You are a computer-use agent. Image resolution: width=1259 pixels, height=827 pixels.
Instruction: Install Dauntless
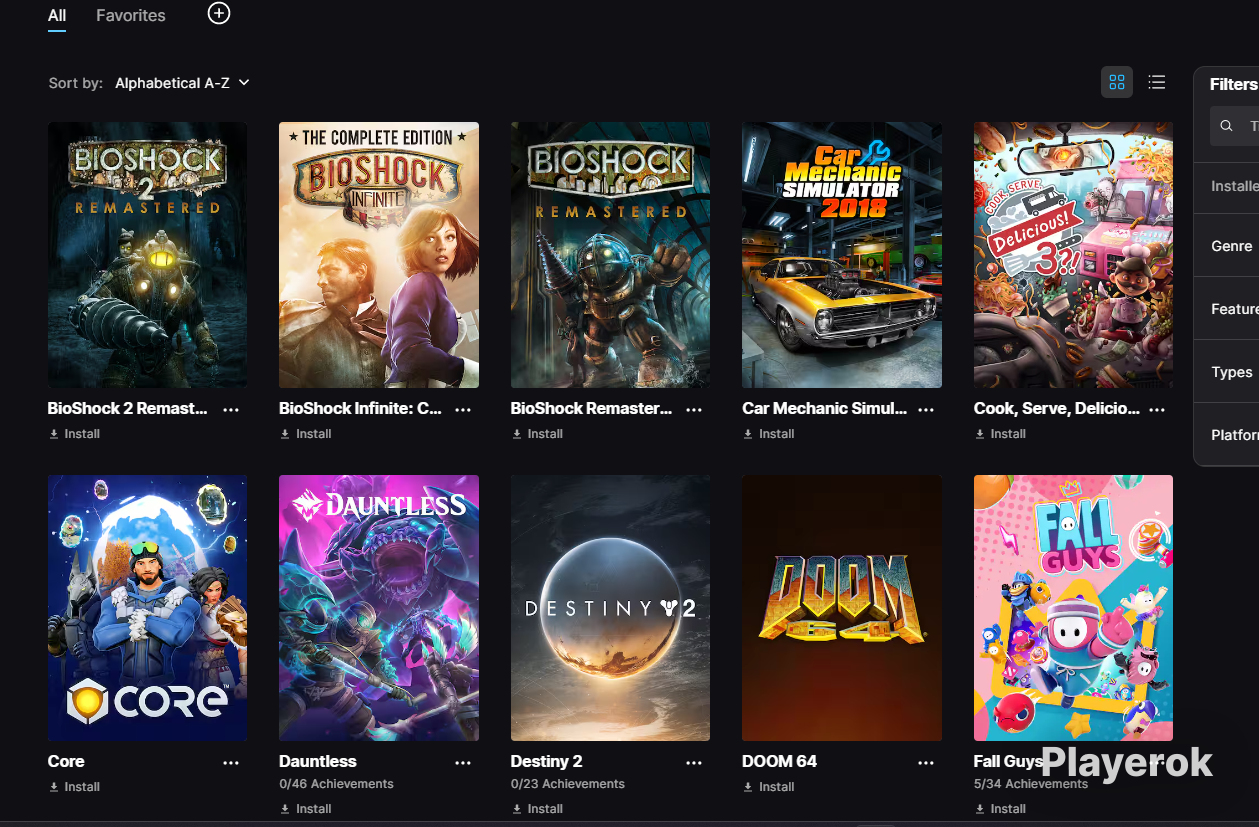tap(306, 809)
